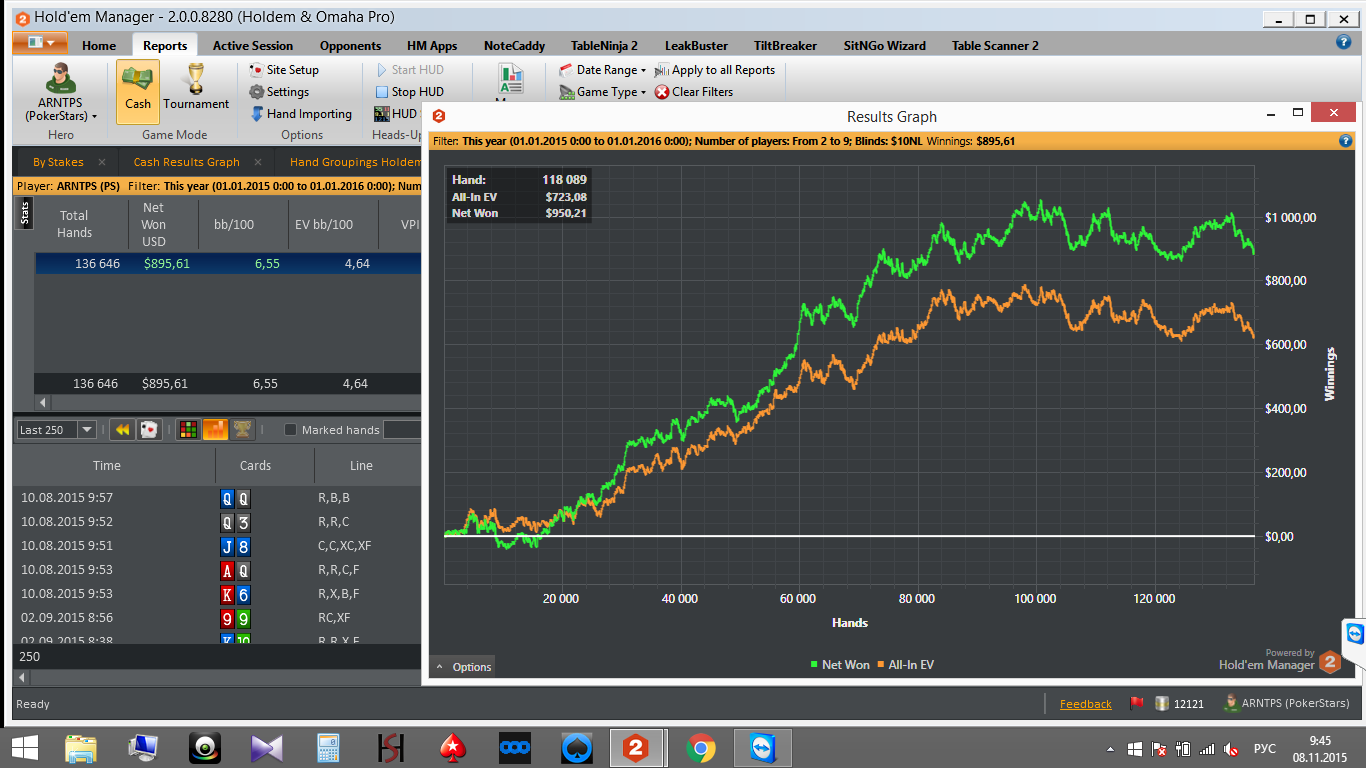Toggle the Marked hands checkbox
Image resolution: width=1366 pixels, height=768 pixels.
(x=291, y=430)
